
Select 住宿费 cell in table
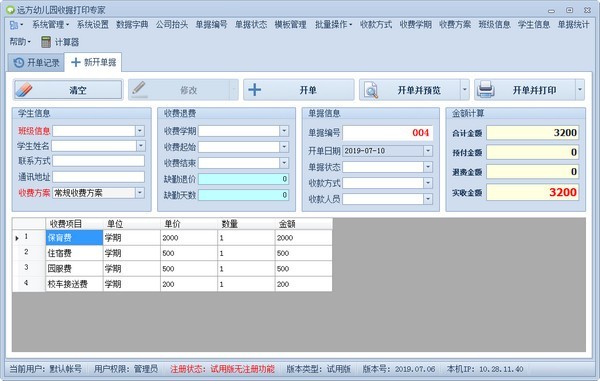click(x=74, y=253)
